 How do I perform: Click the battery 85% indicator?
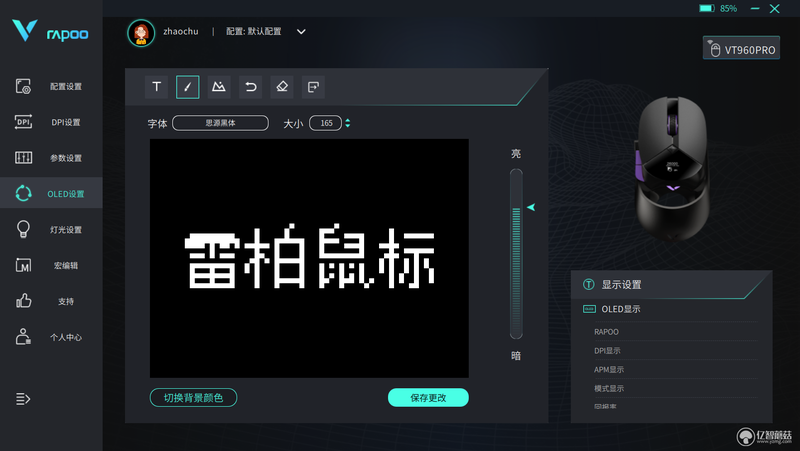[718, 8]
